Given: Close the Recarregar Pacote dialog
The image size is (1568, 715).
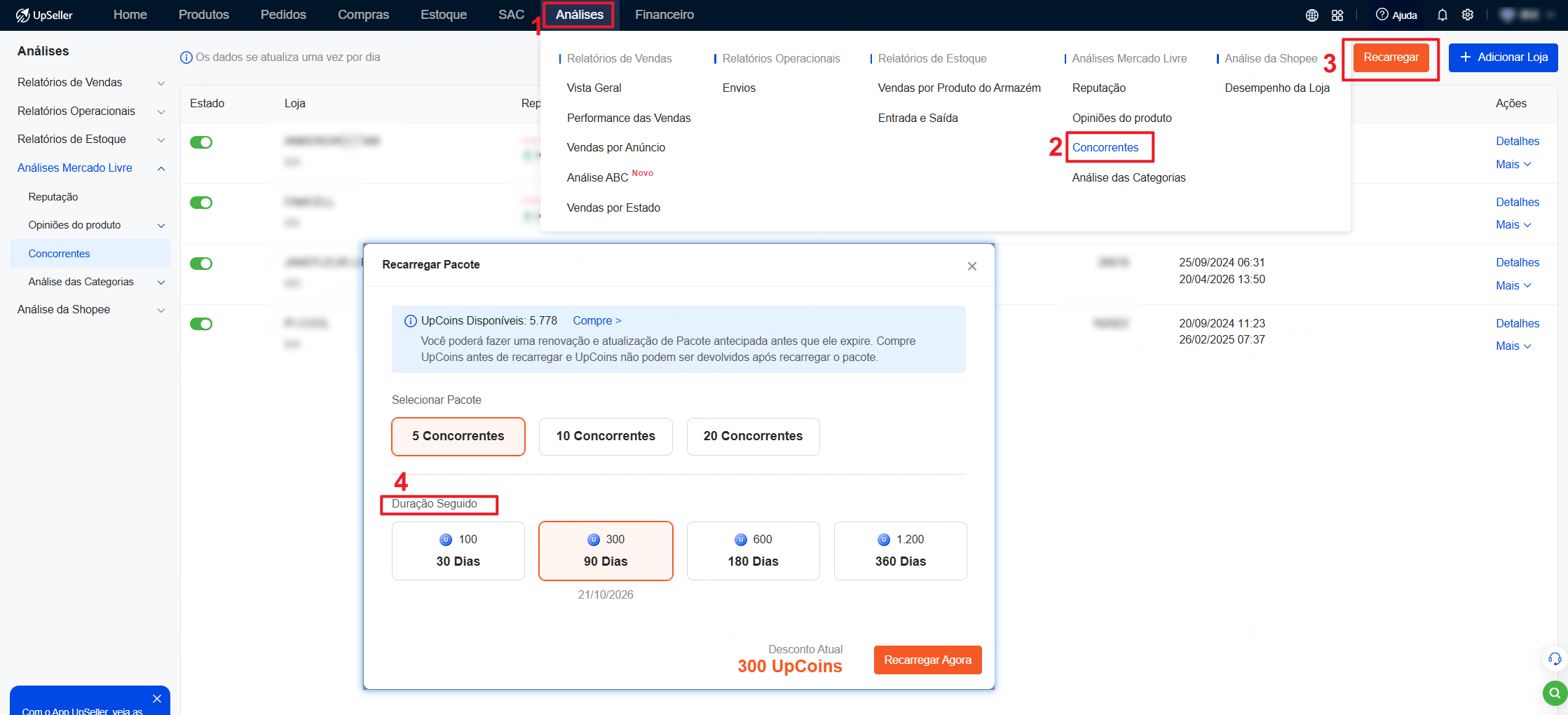Looking at the screenshot, I should [x=972, y=266].
